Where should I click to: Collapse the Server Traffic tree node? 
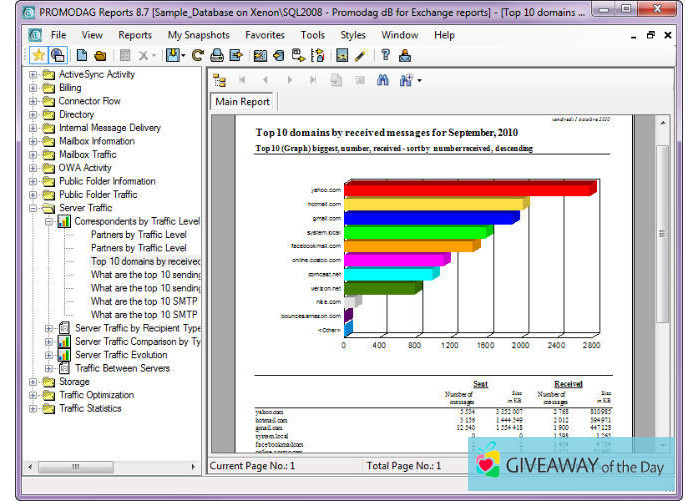pyautogui.click(x=33, y=208)
